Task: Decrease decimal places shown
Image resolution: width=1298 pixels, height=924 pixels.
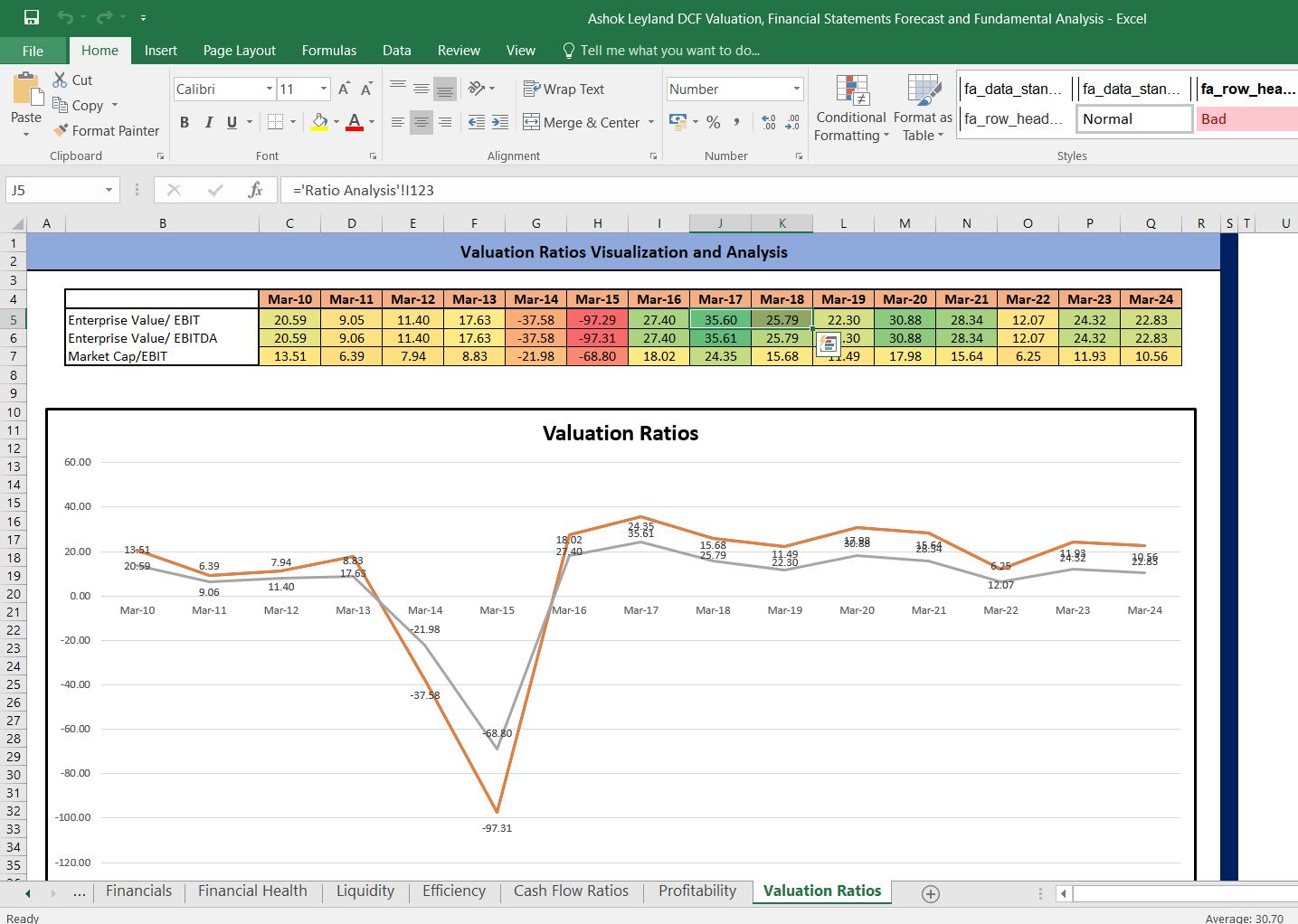Action: click(x=793, y=122)
